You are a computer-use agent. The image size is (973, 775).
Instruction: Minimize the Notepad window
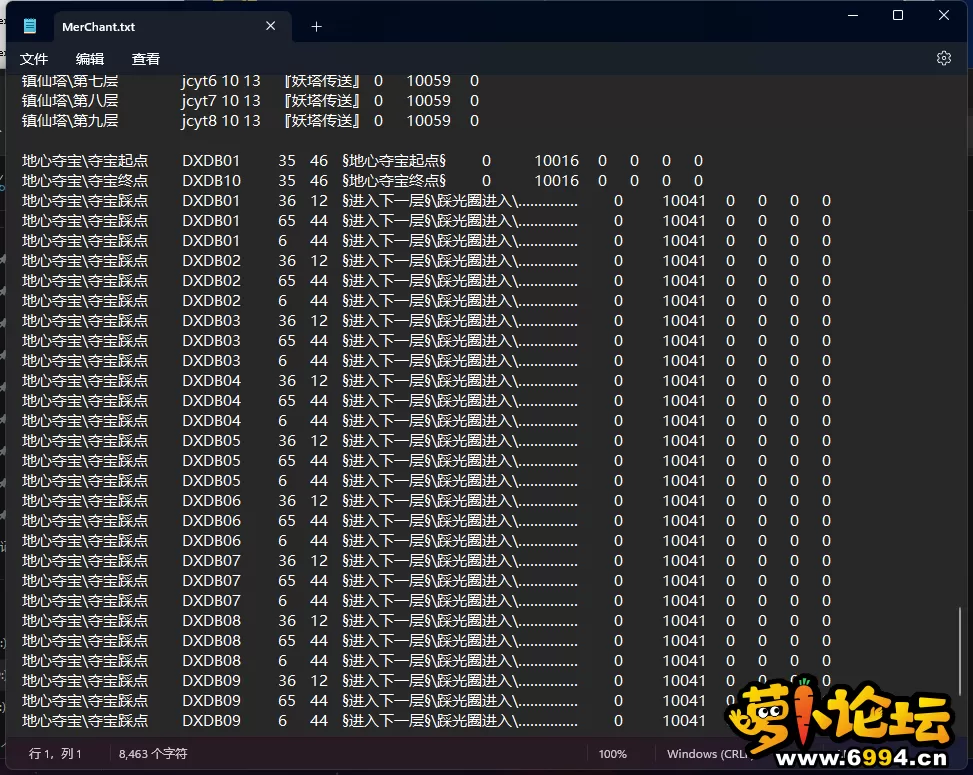853,16
